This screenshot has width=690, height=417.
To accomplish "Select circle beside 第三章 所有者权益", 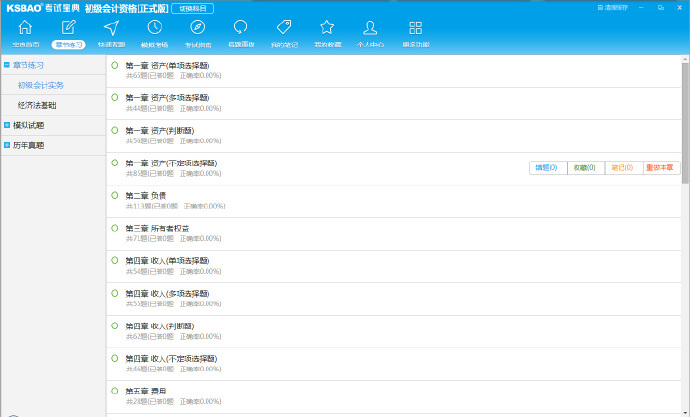I will point(115,227).
